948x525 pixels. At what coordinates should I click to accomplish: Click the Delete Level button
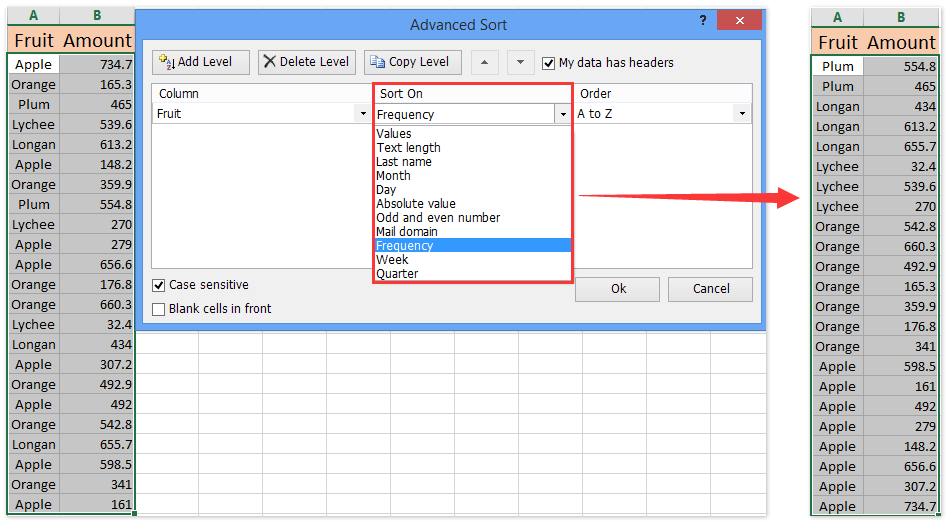coord(307,62)
